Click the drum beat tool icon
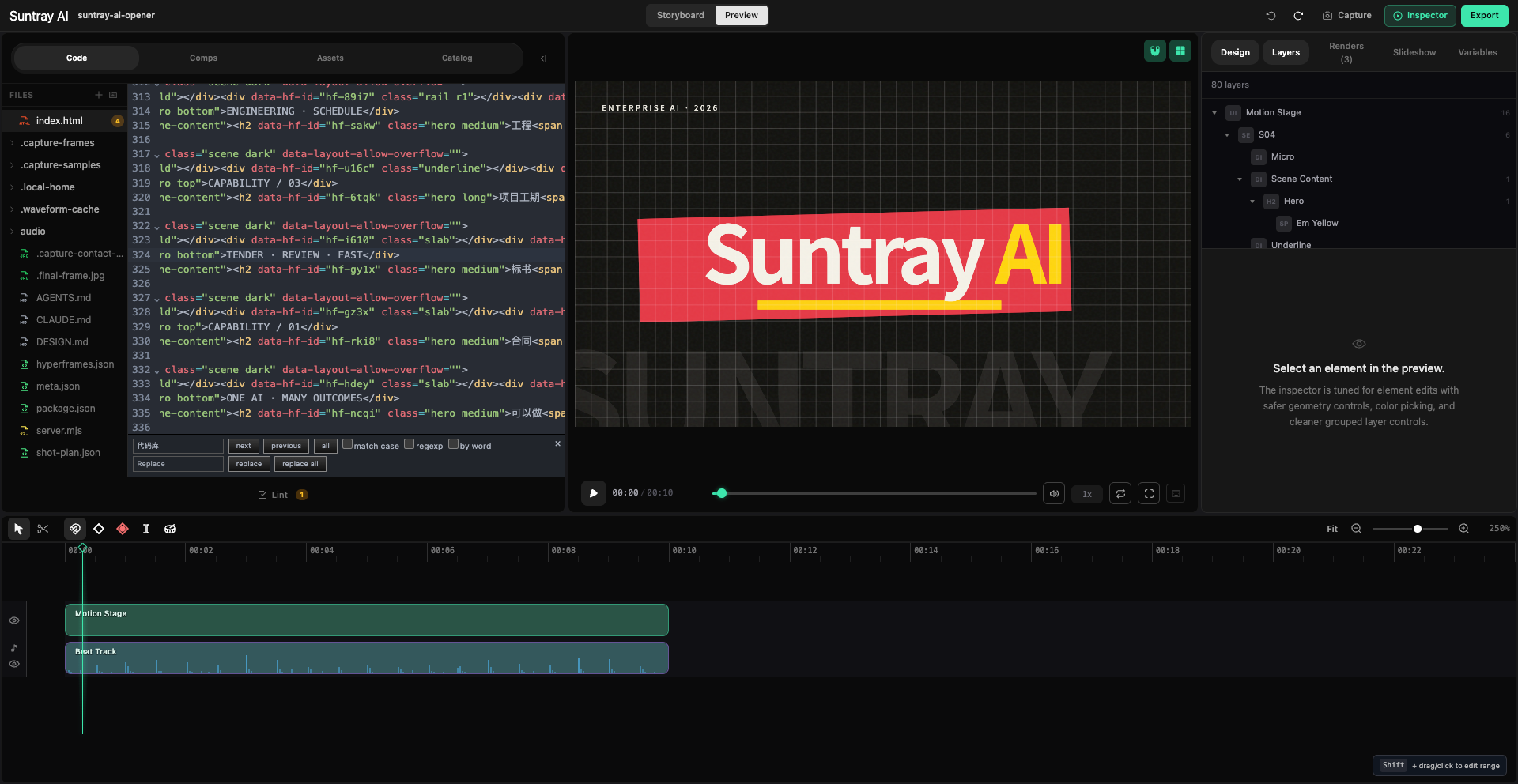1518x784 pixels. click(x=170, y=529)
